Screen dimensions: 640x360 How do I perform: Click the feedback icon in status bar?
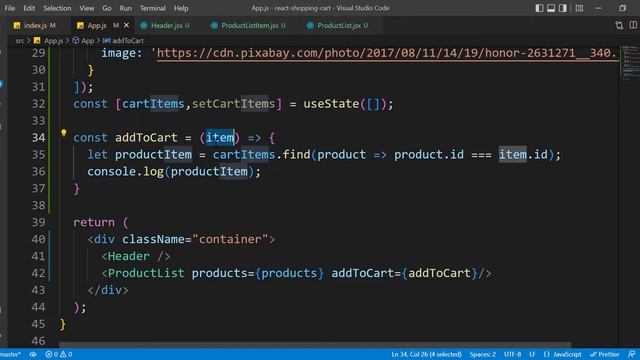click(631, 354)
